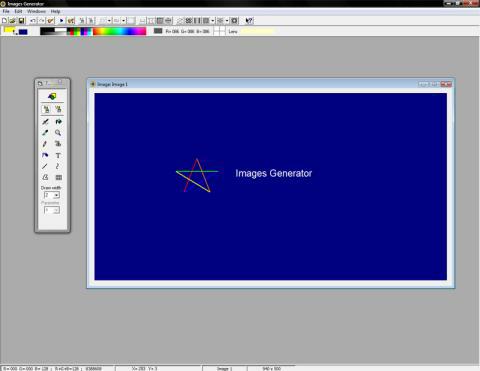Maximize the Image 1 child window

tap(434, 84)
